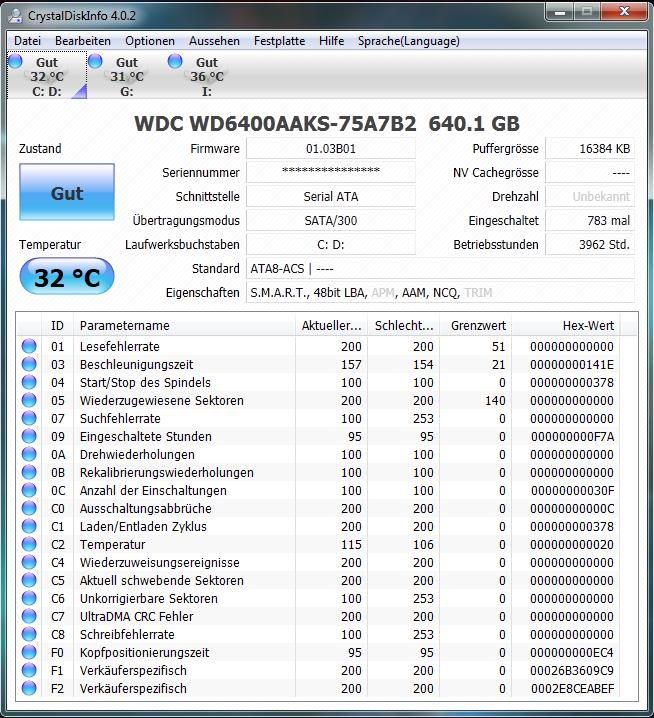Click status orb of Rekalibrierungswiederholungen row

29,472
